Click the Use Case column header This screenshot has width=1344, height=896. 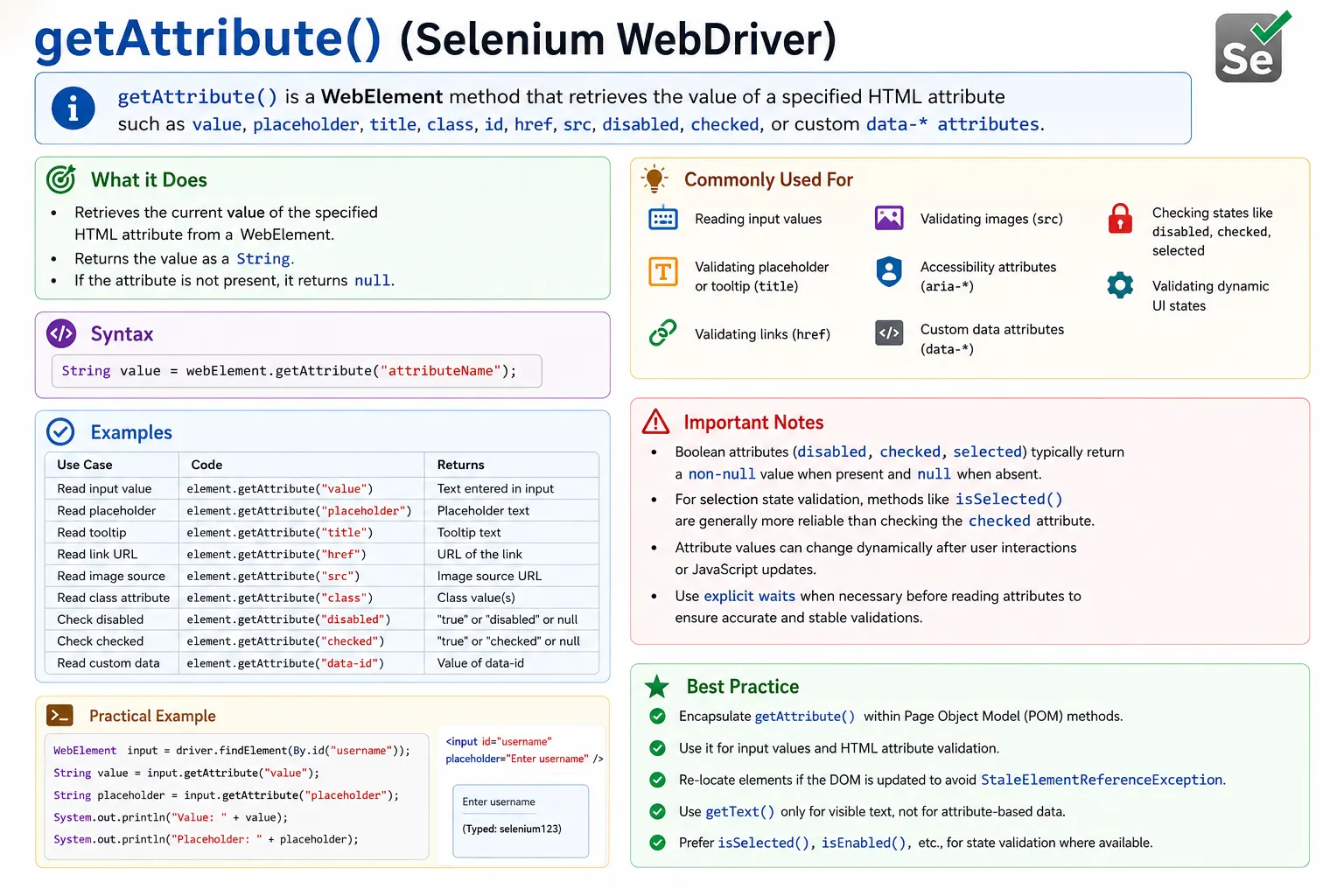click(85, 465)
